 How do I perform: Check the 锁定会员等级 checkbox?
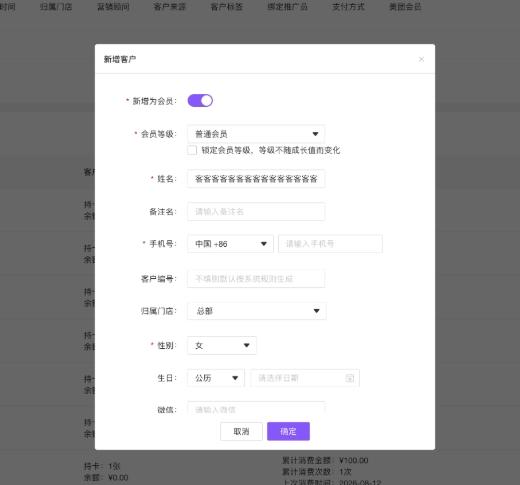[192, 150]
